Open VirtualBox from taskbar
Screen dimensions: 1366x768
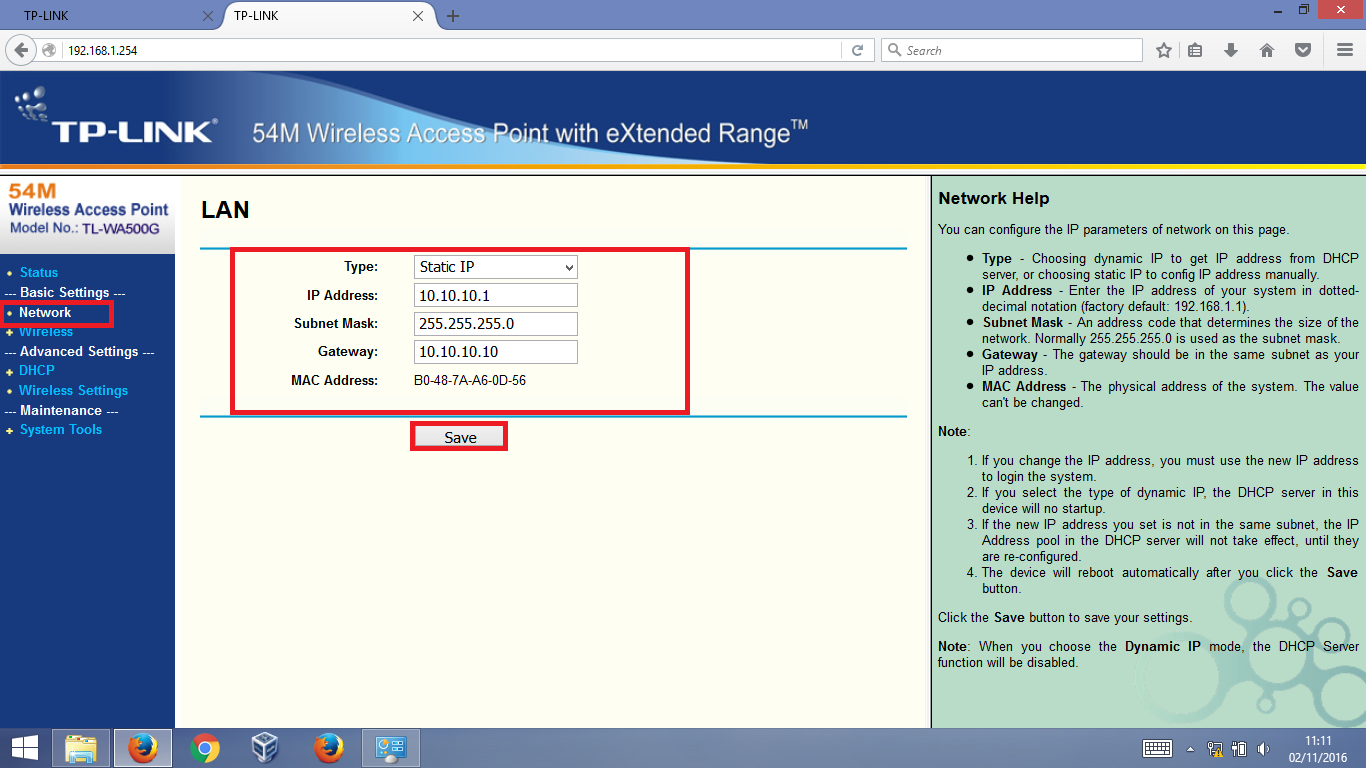pyautogui.click(x=265, y=748)
